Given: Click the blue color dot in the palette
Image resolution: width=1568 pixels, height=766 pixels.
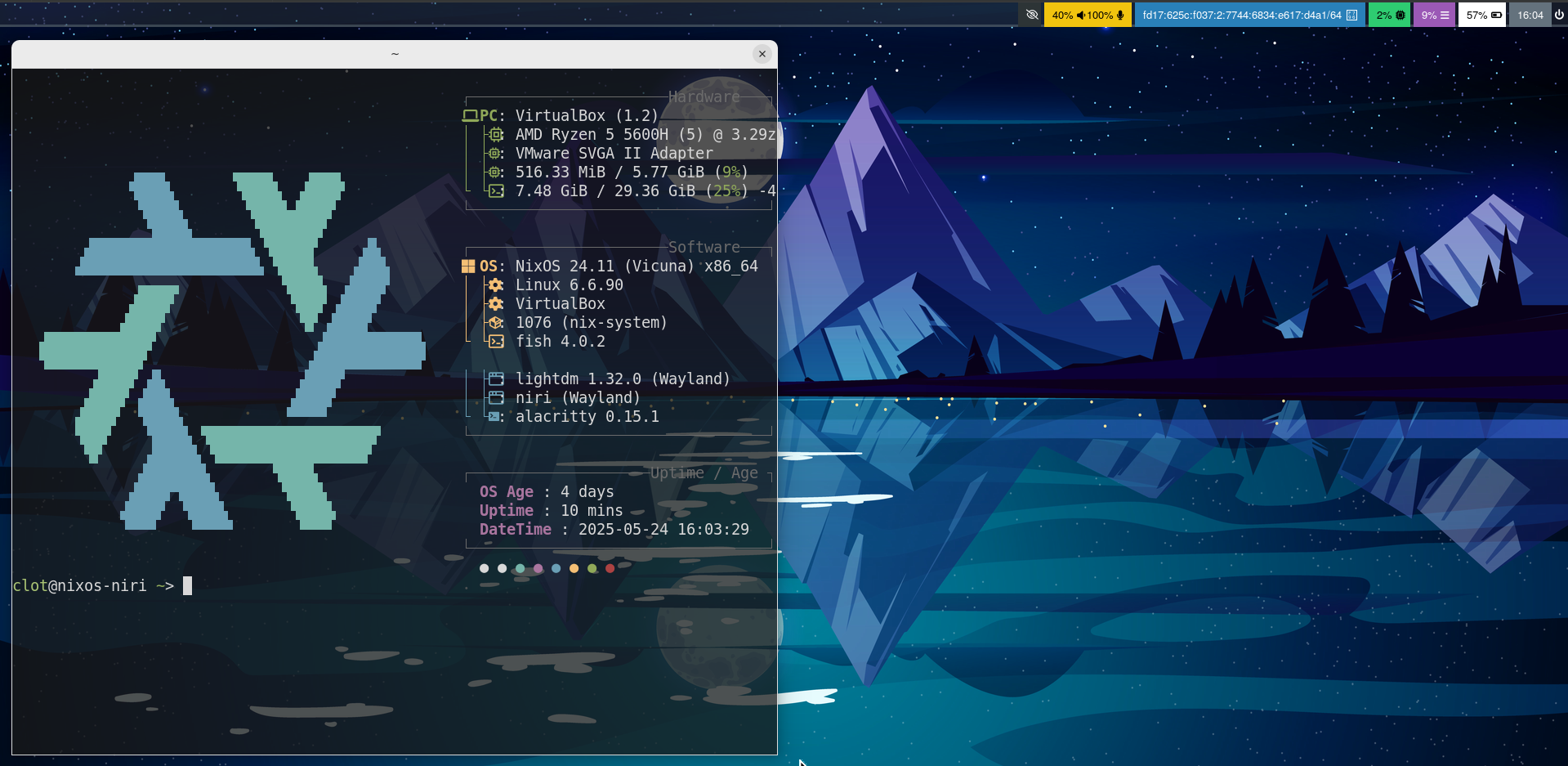Looking at the screenshot, I should pos(556,568).
